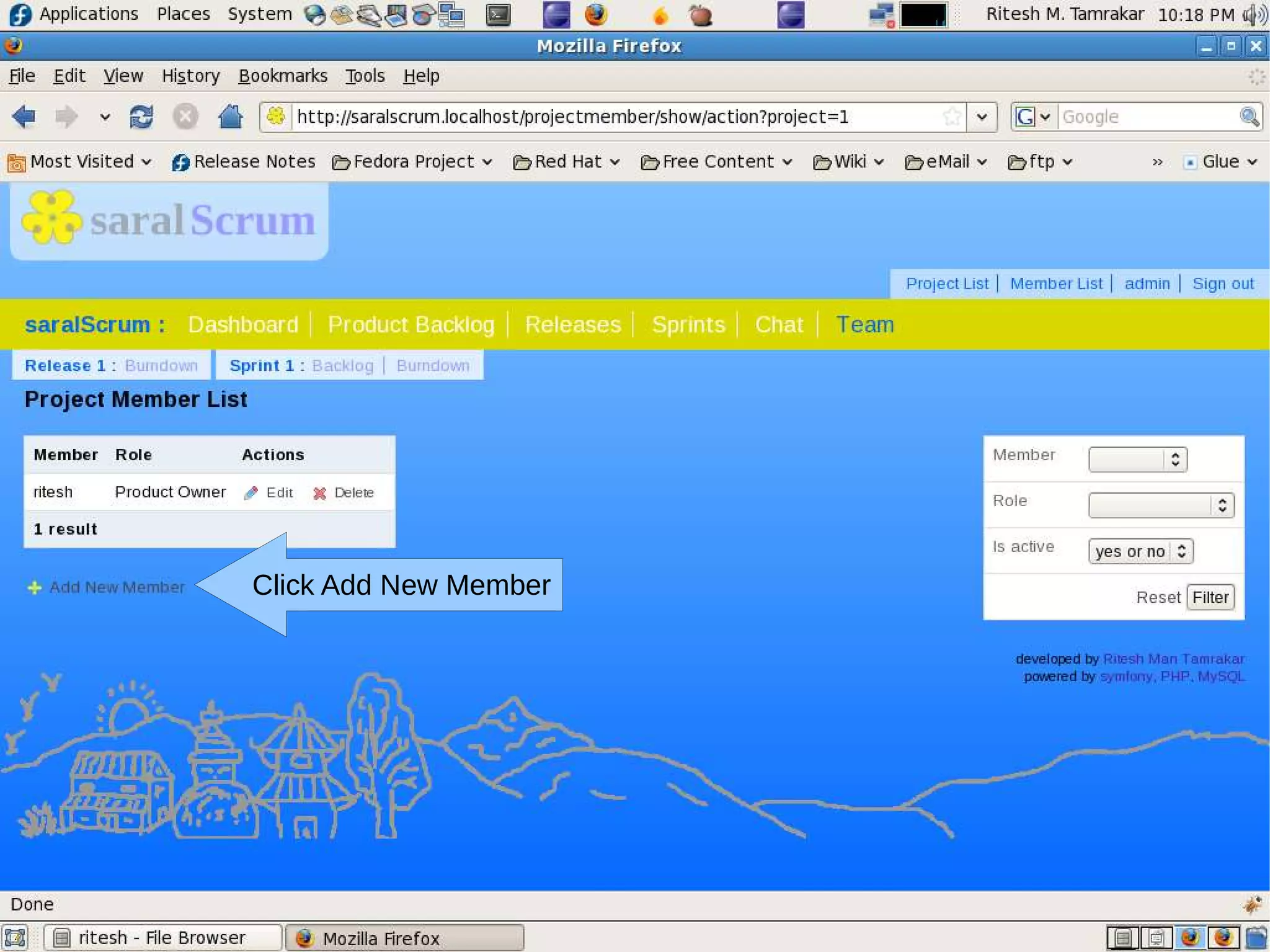1270x952 pixels.
Task: Click the Ritesh Man Tamrakar developer link
Action: point(1173,659)
